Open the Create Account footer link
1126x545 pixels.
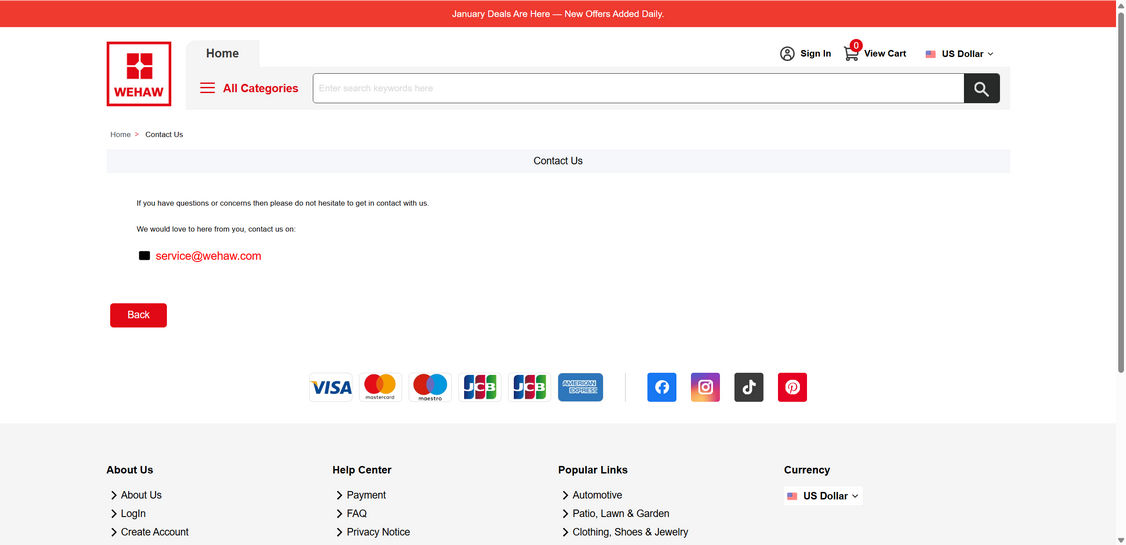click(x=154, y=533)
